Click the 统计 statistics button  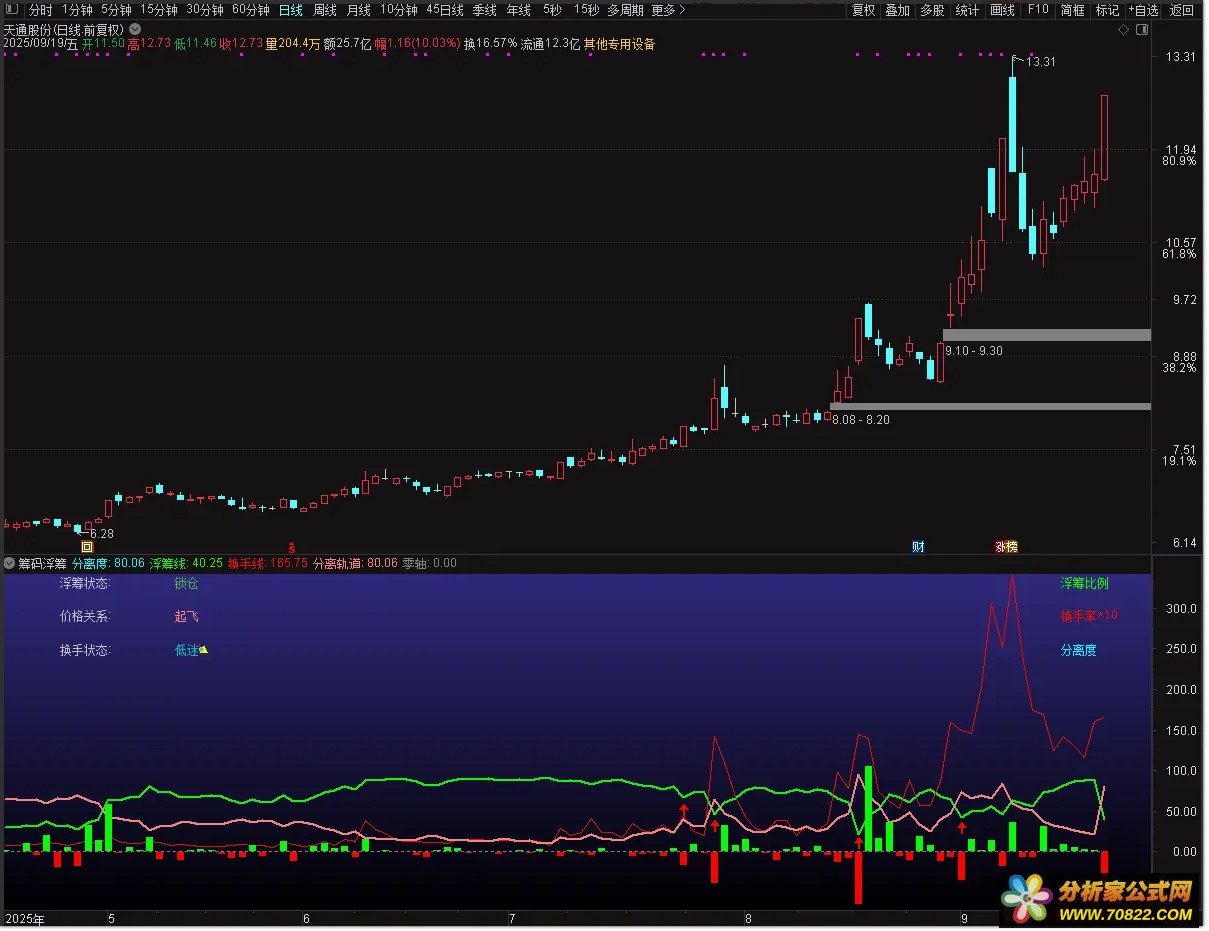(967, 10)
